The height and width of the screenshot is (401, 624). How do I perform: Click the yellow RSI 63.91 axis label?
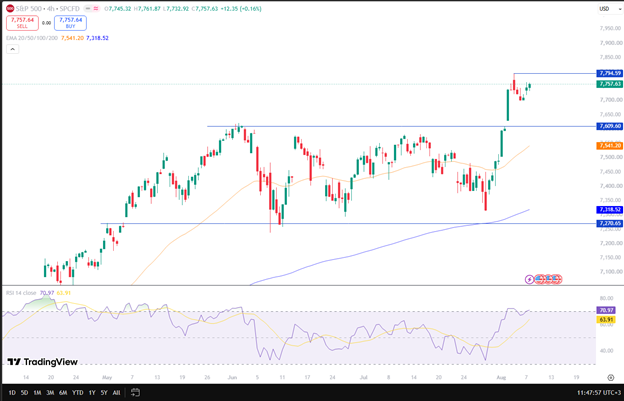(x=606, y=319)
